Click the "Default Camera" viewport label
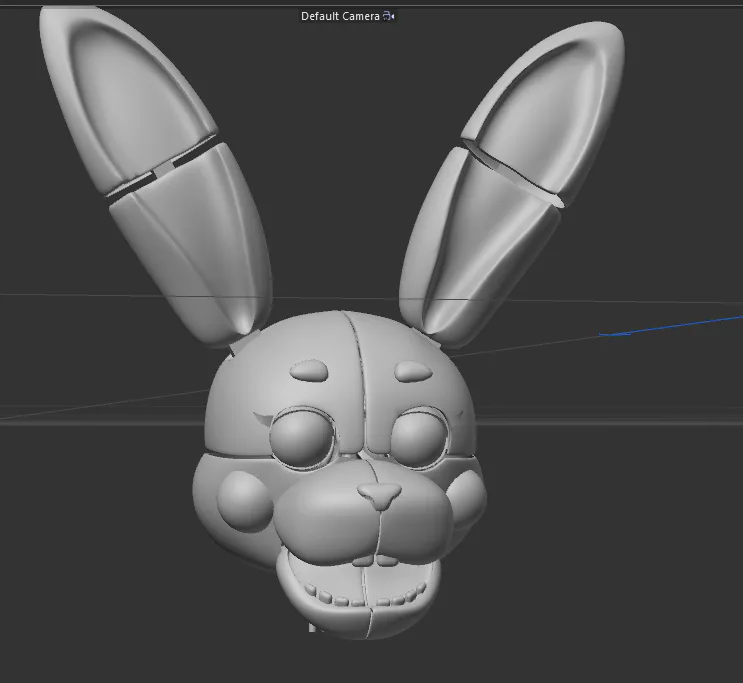Image resolution: width=743 pixels, height=683 pixels. [x=340, y=16]
